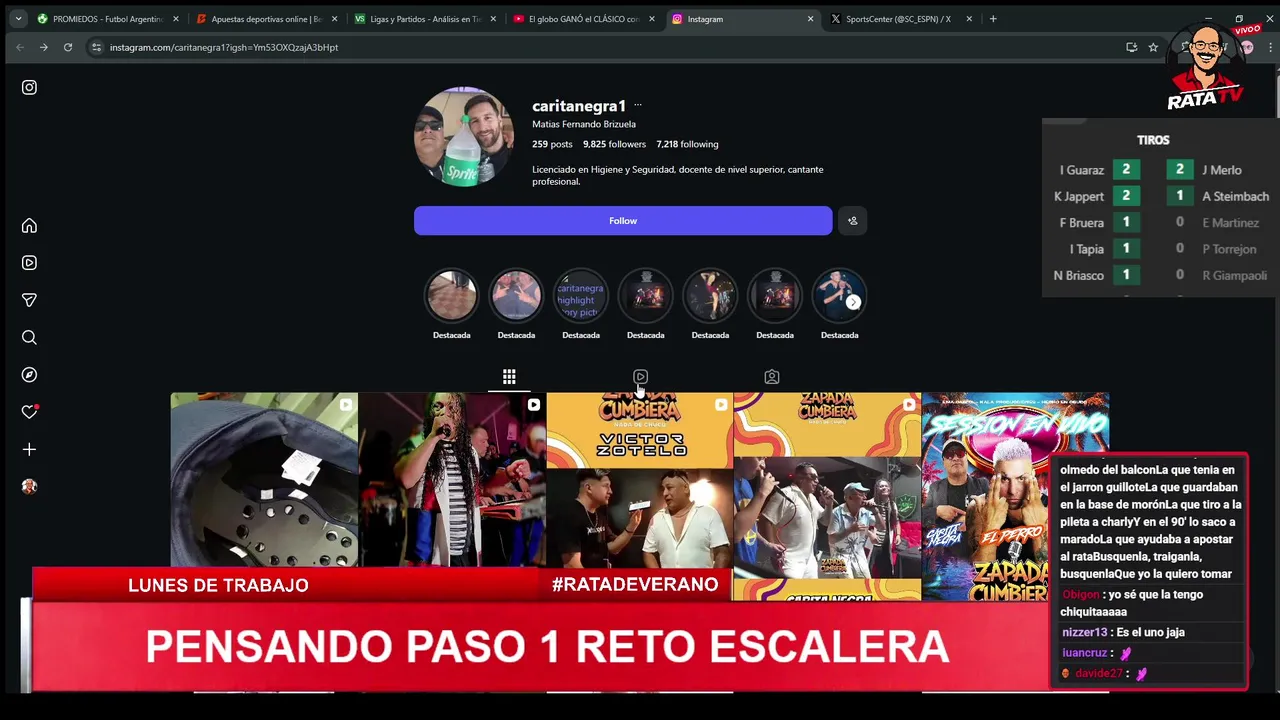Viewport: 1280px width, 720px height.
Task: Open new browser tab
Action: tap(993, 19)
